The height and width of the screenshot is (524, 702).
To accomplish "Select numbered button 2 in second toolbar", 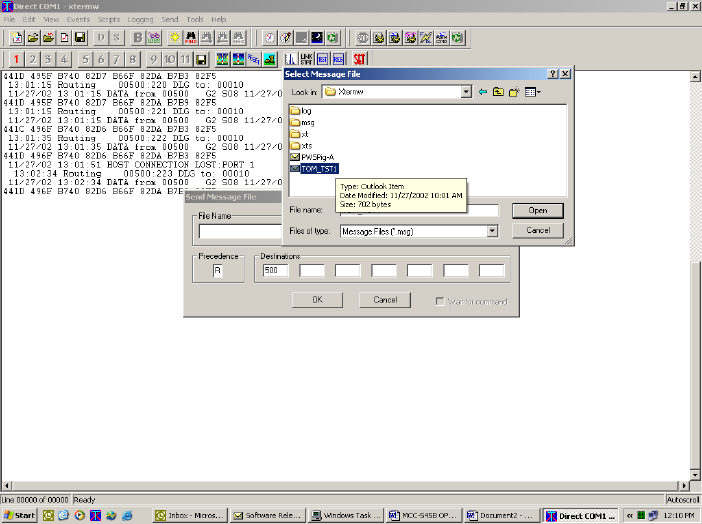I will (x=32, y=59).
